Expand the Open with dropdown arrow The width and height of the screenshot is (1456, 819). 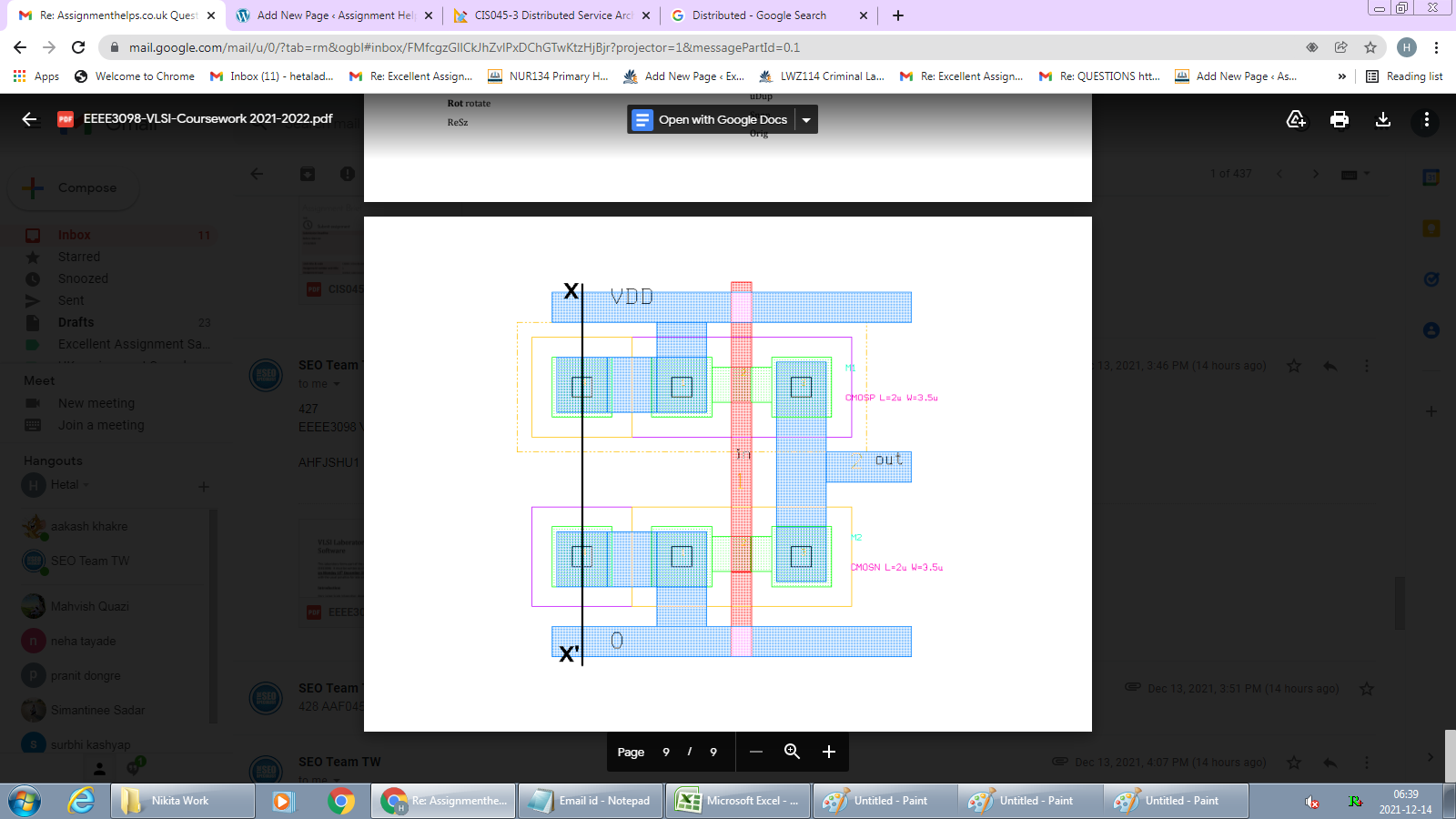click(806, 119)
